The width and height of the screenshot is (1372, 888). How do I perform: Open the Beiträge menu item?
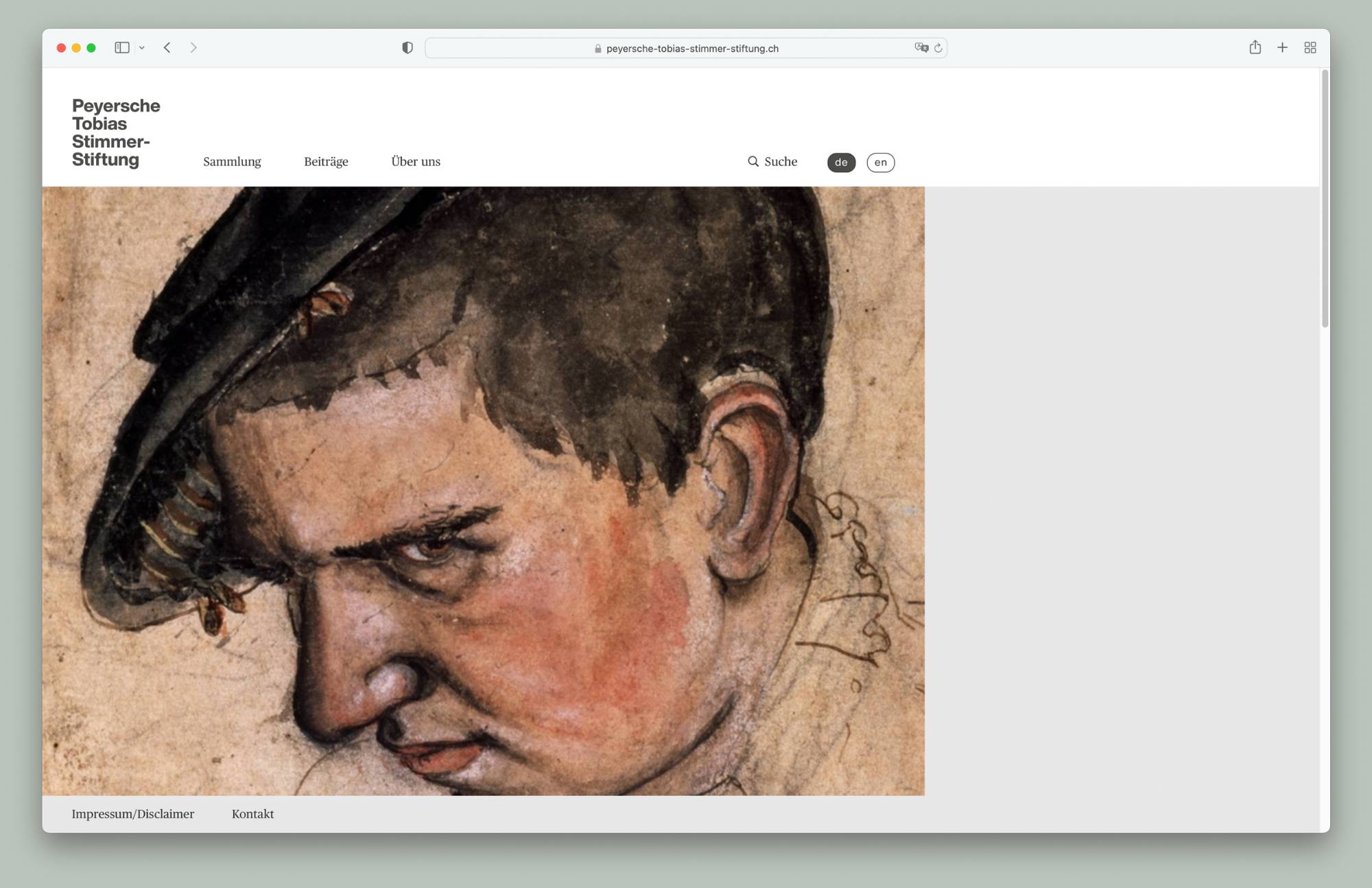[326, 162]
